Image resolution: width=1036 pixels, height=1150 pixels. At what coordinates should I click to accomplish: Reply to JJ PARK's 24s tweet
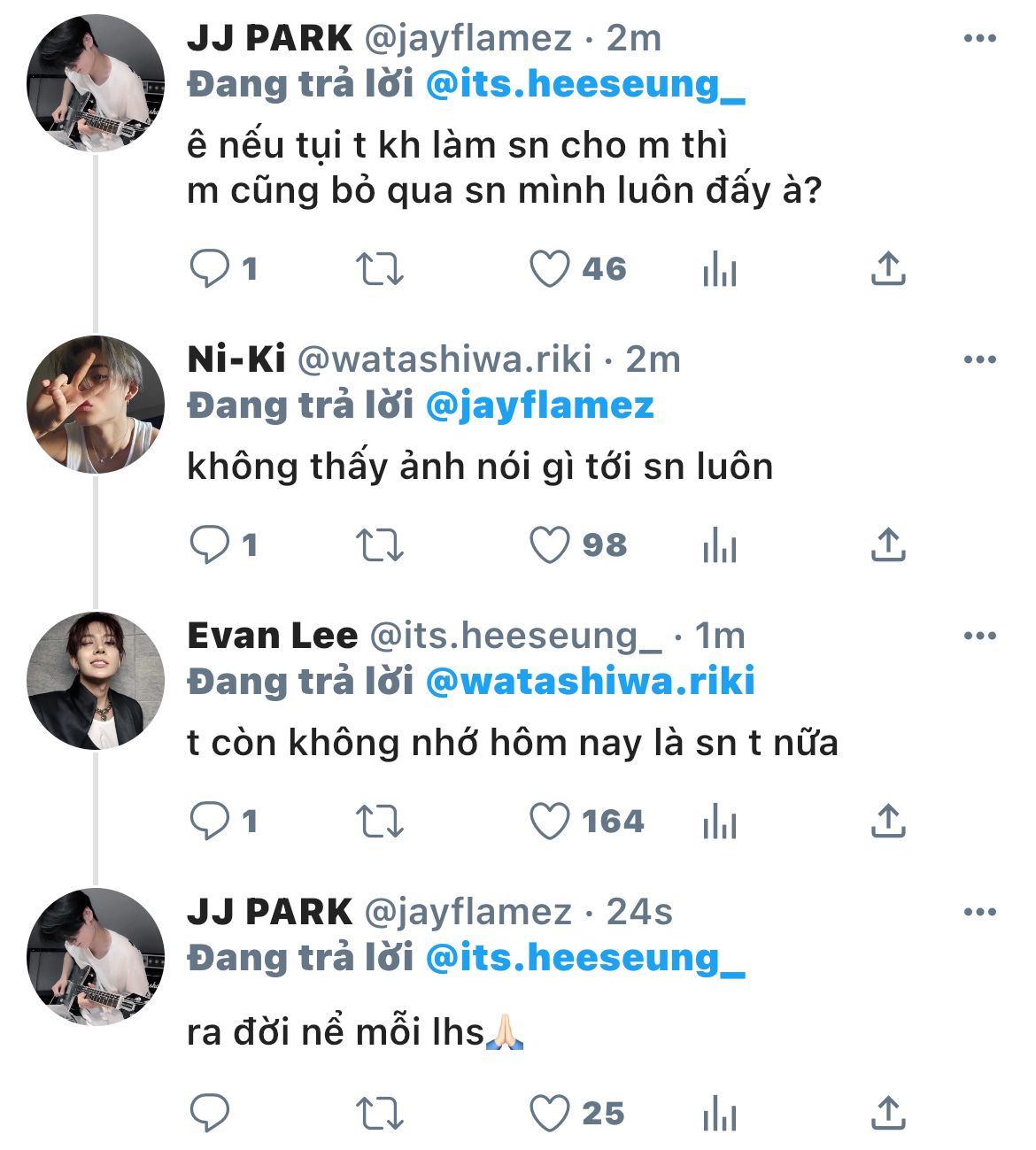coord(210,1113)
